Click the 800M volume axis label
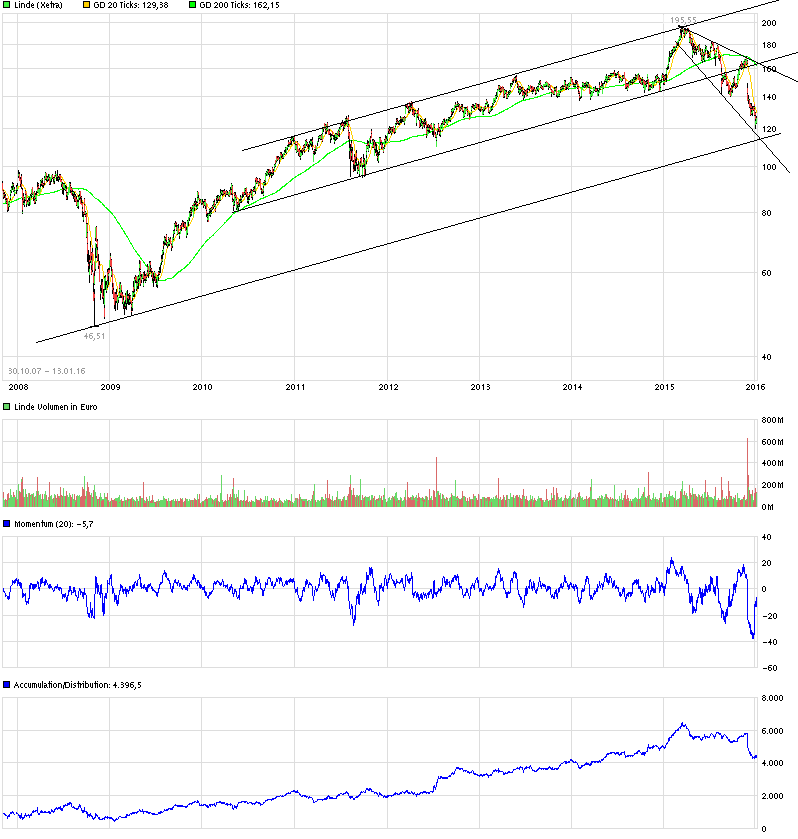Screen dimensions: 798x839 773,420
